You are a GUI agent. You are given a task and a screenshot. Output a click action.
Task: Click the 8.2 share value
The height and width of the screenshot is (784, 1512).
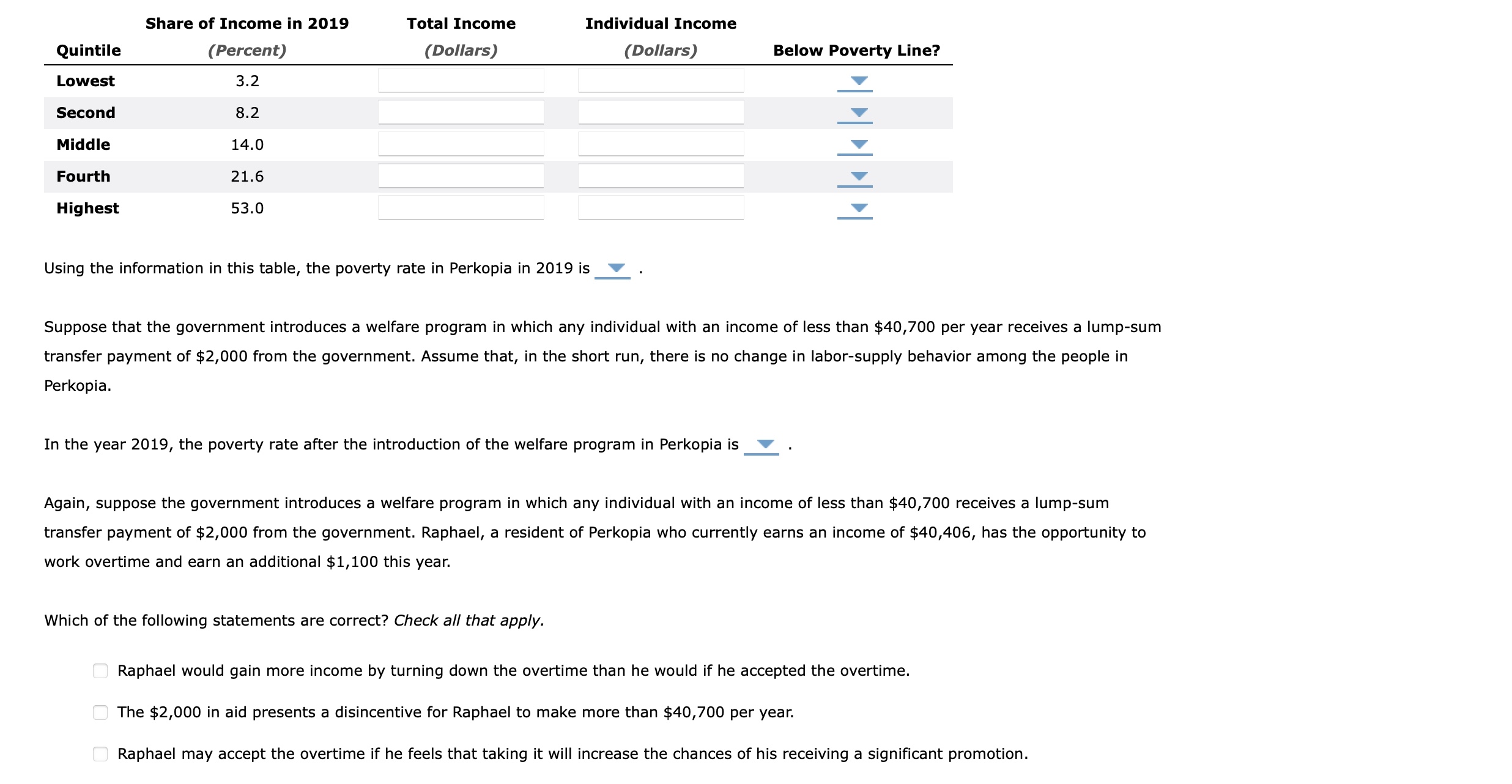247,113
